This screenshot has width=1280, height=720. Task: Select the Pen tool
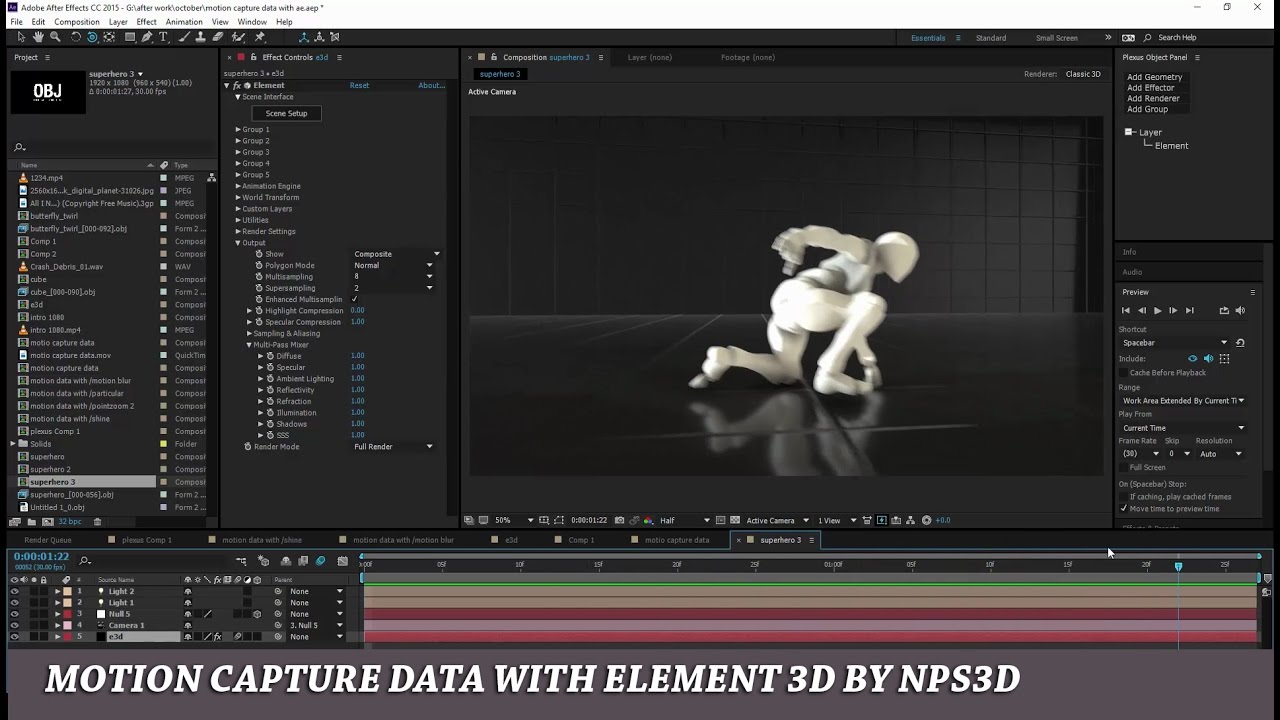[x=146, y=37]
